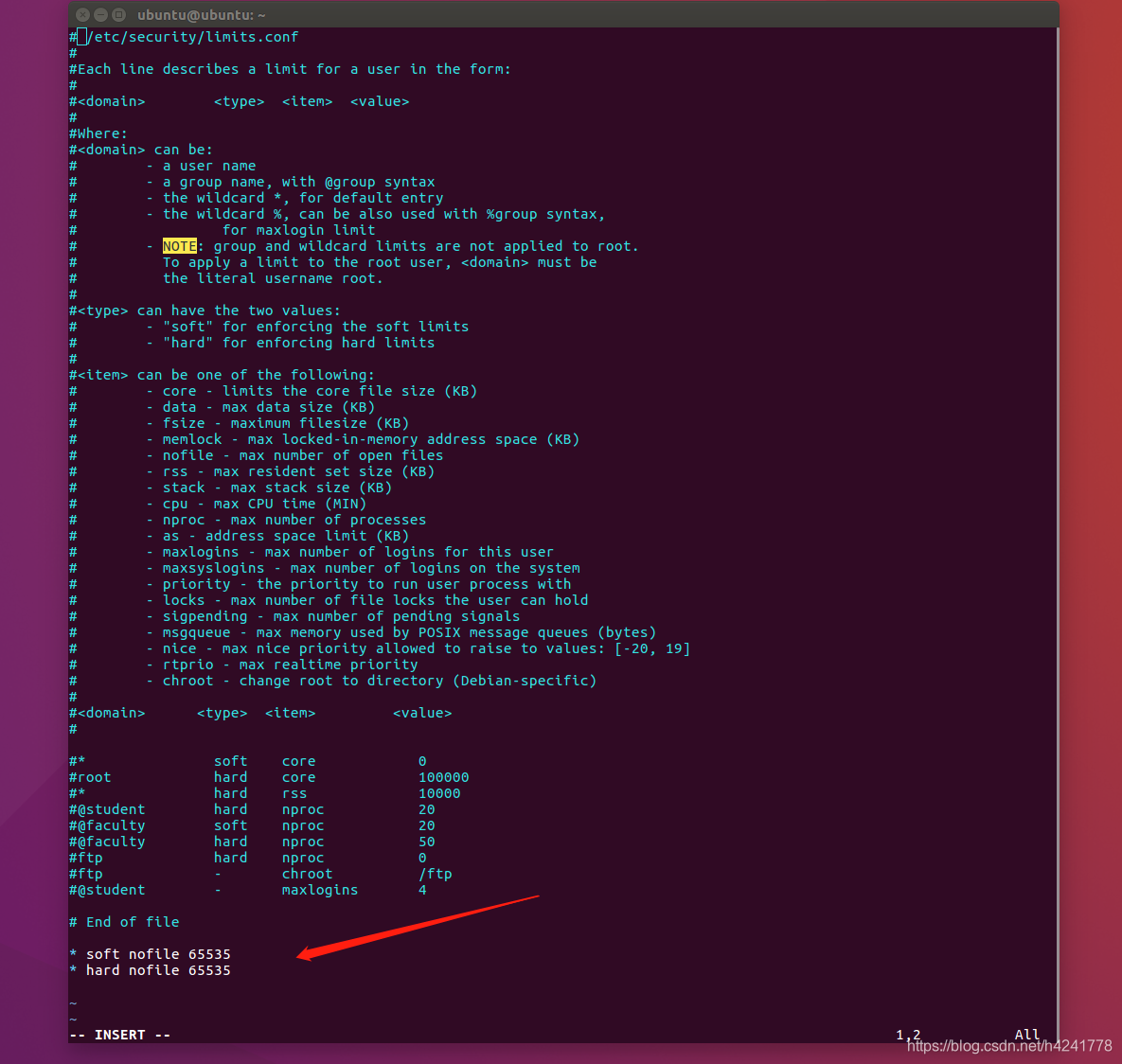Click the '#ftp - chroot /ftp' entry
The height and width of the screenshot is (1064, 1122).
[x=256, y=873]
